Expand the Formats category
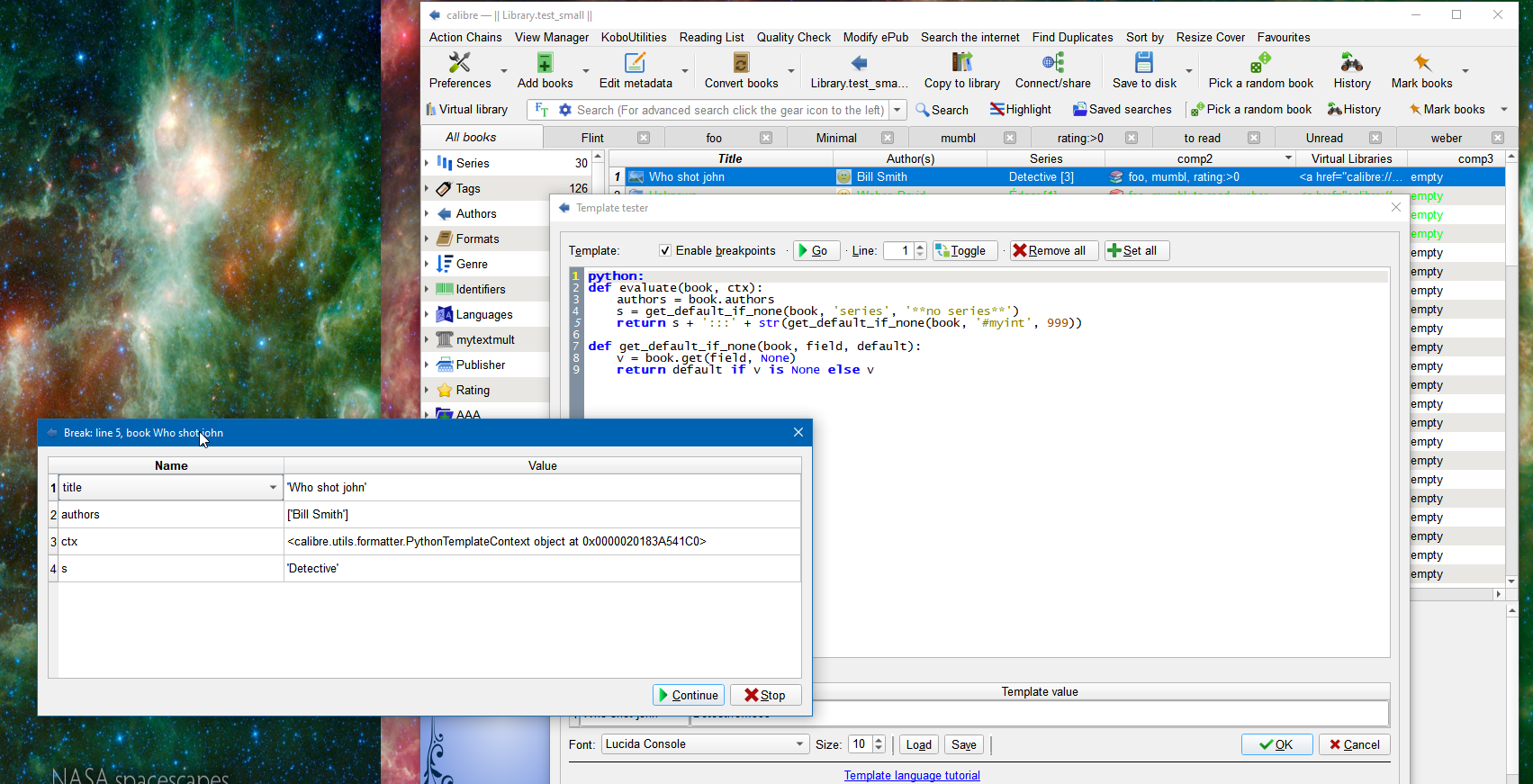The width and height of the screenshot is (1533, 784). coord(427,239)
